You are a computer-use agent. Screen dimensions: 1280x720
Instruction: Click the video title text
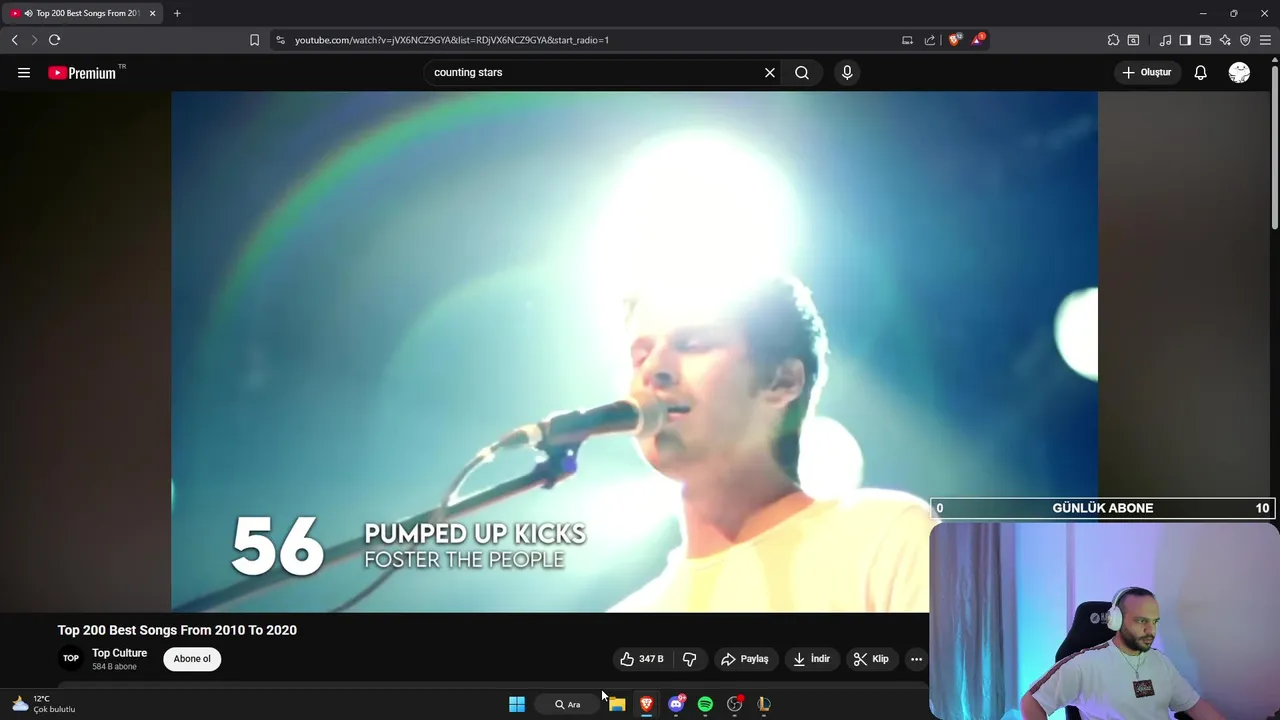pyautogui.click(x=177, y=630)
